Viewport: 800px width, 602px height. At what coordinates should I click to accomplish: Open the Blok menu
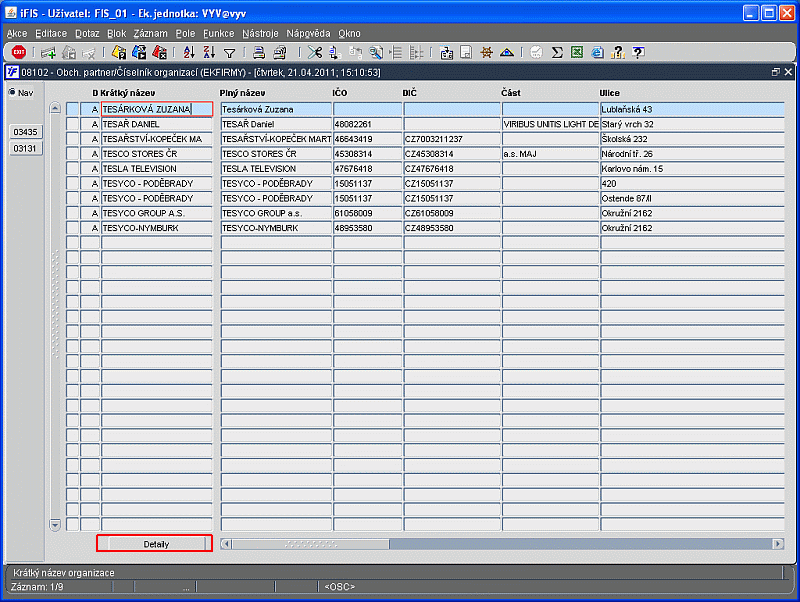[x=117, y=34]
